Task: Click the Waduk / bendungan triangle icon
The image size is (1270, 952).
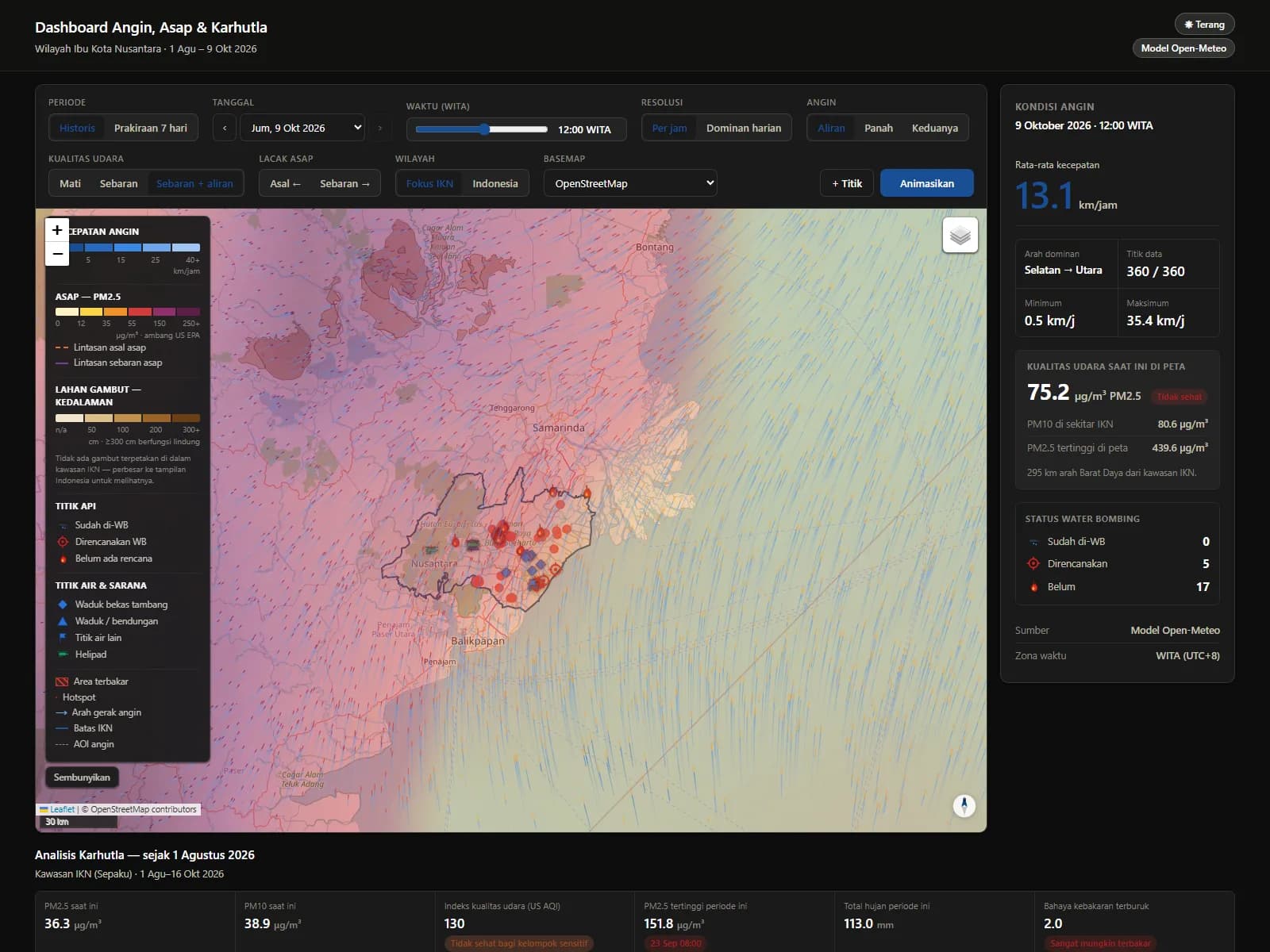Action: 63,621
